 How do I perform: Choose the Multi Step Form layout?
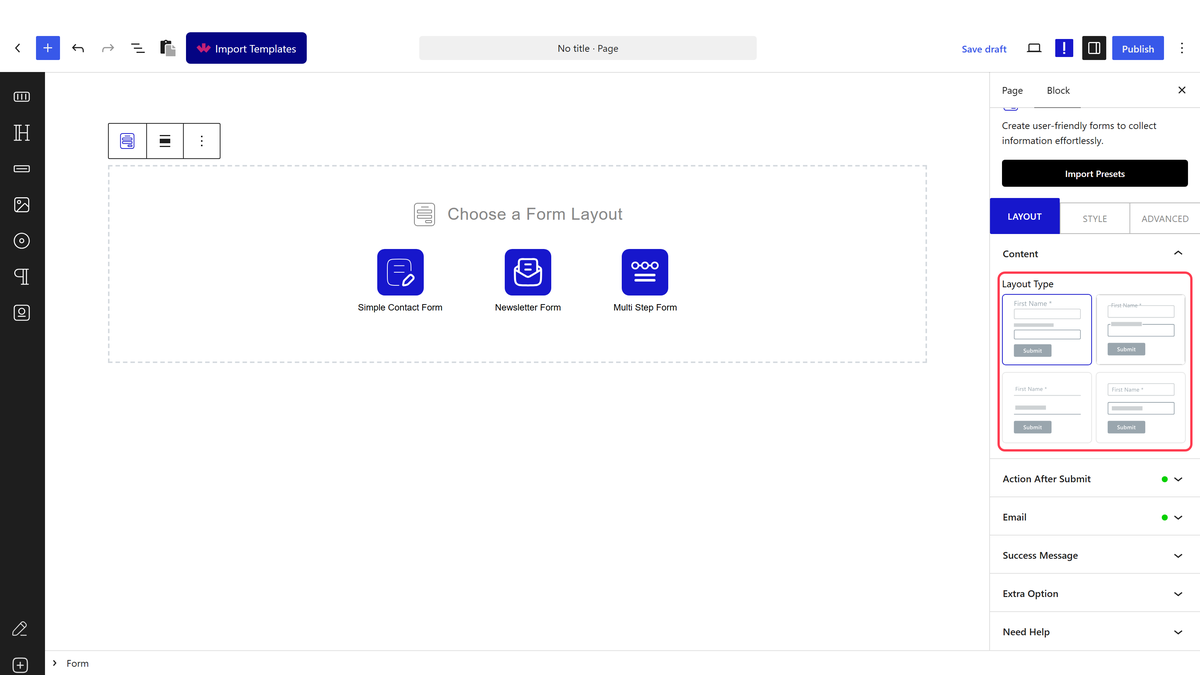coord(645,281)
